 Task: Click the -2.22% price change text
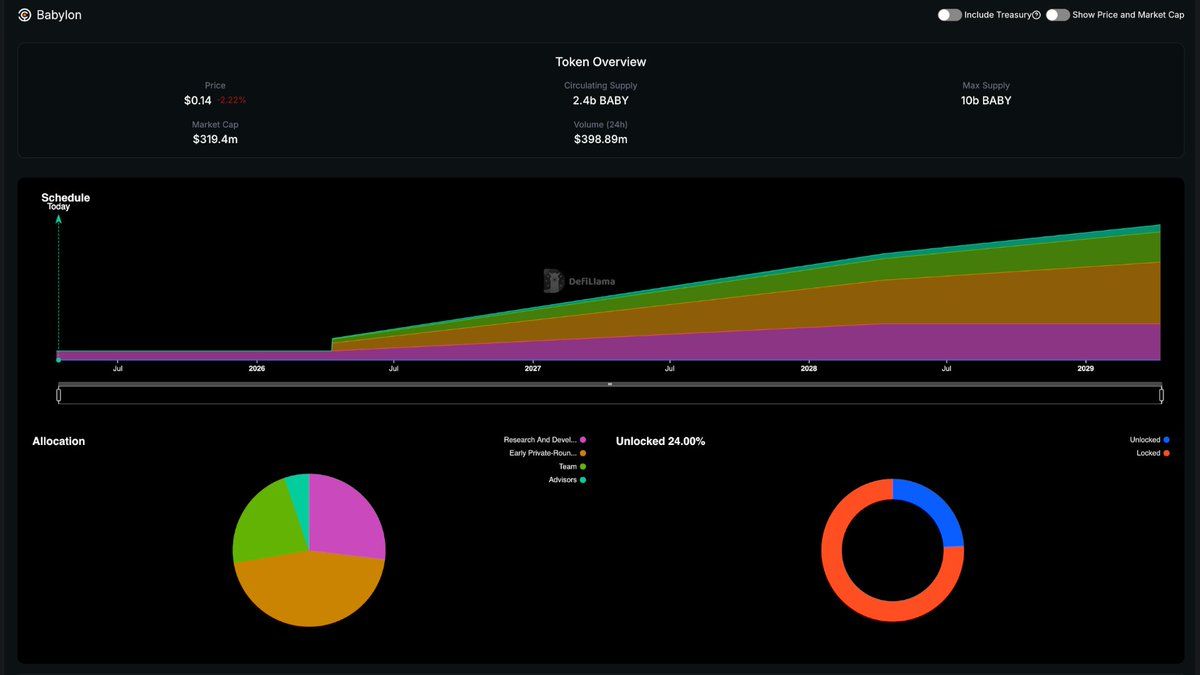(x=231, y=101)
